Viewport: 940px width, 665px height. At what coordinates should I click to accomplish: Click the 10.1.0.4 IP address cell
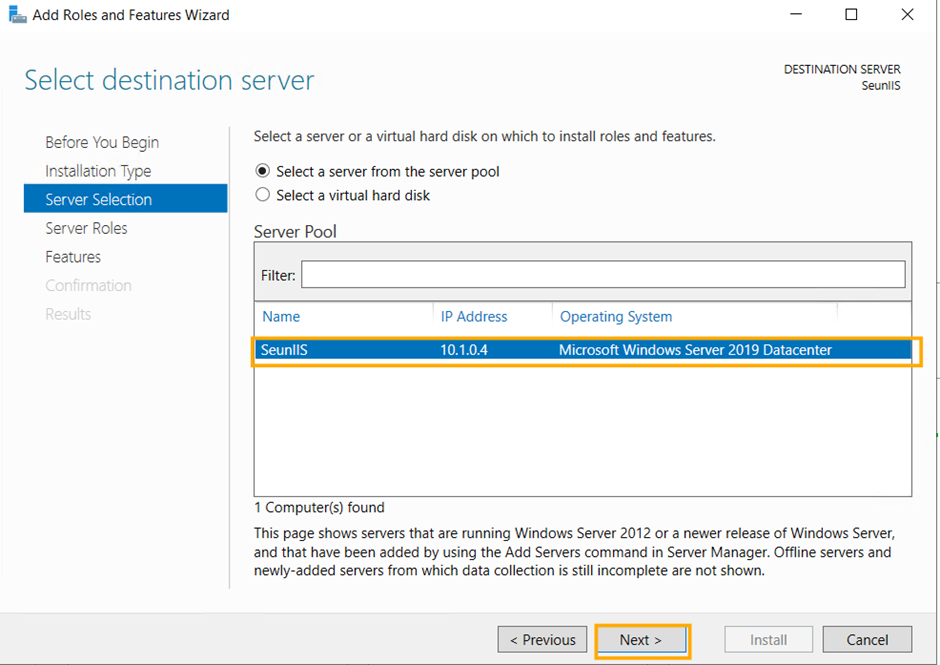pos(464,350)
